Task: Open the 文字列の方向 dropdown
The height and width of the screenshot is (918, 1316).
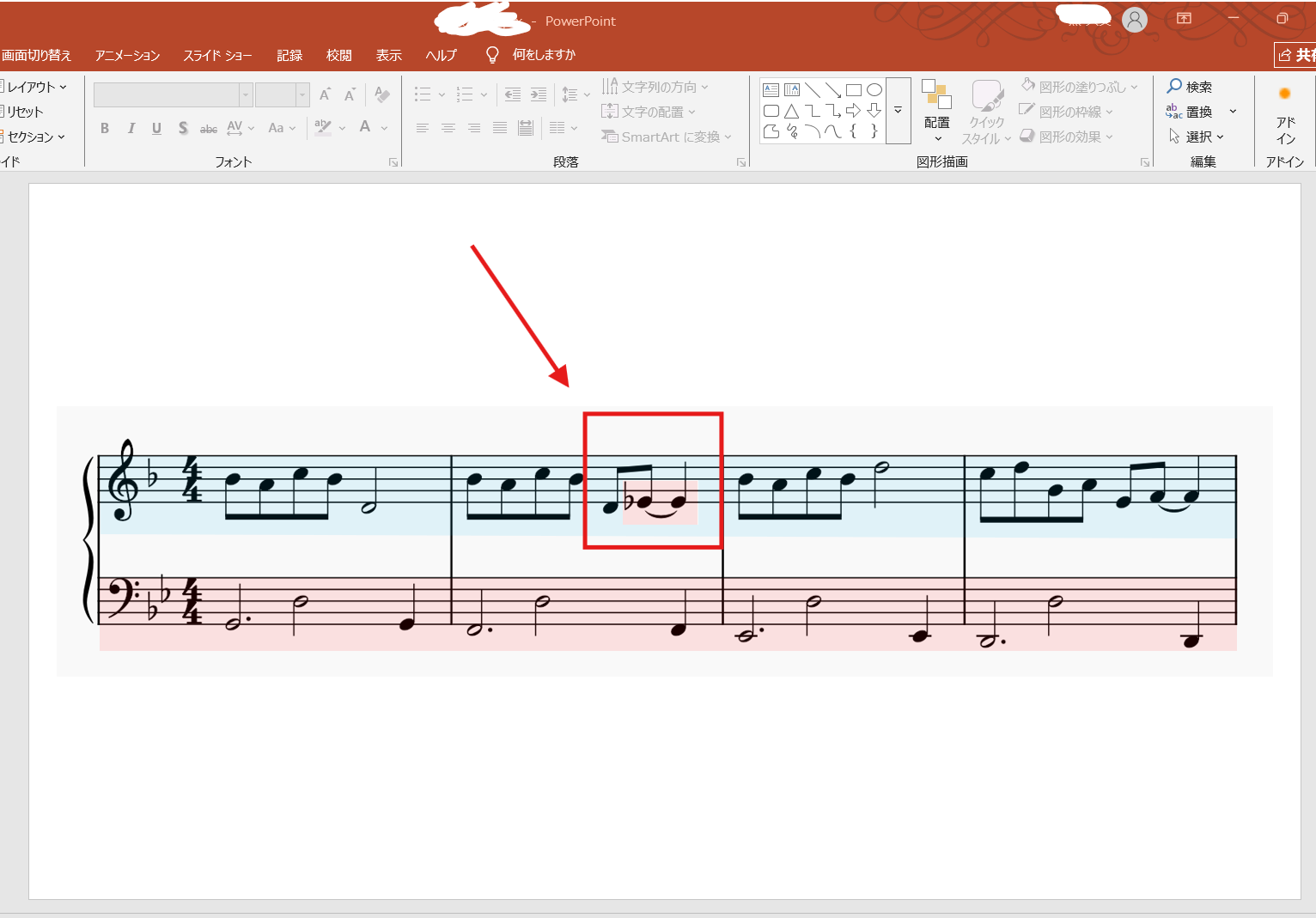Action: [655, 87]
